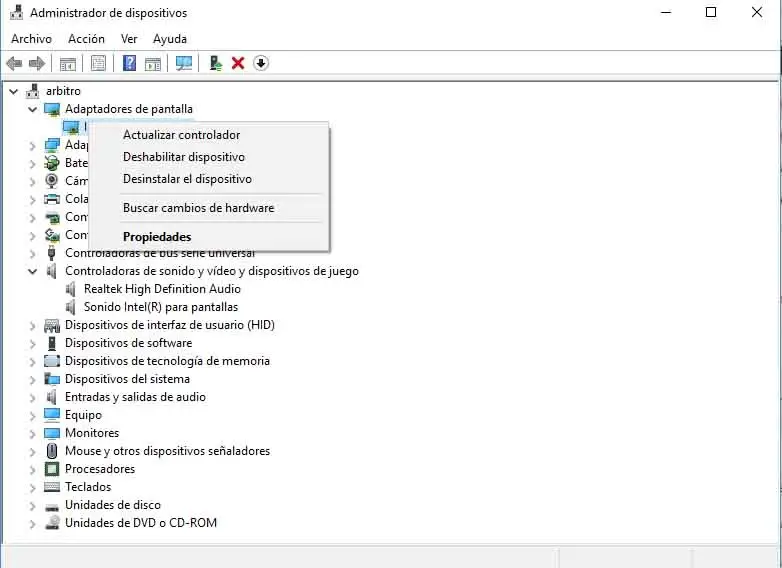The image size is (782, 568).
Task: Expand Unidades de DVD o CD-ROM
Action: (32, 524)
